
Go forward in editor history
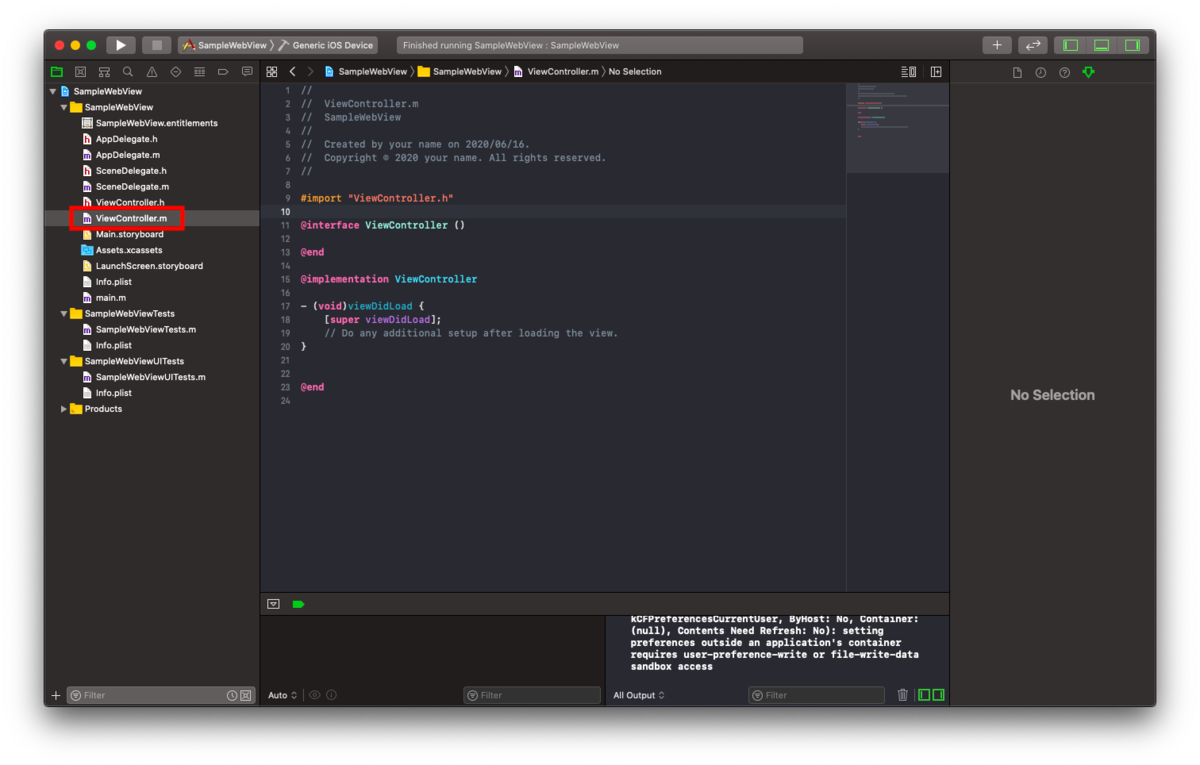(310, 72)
